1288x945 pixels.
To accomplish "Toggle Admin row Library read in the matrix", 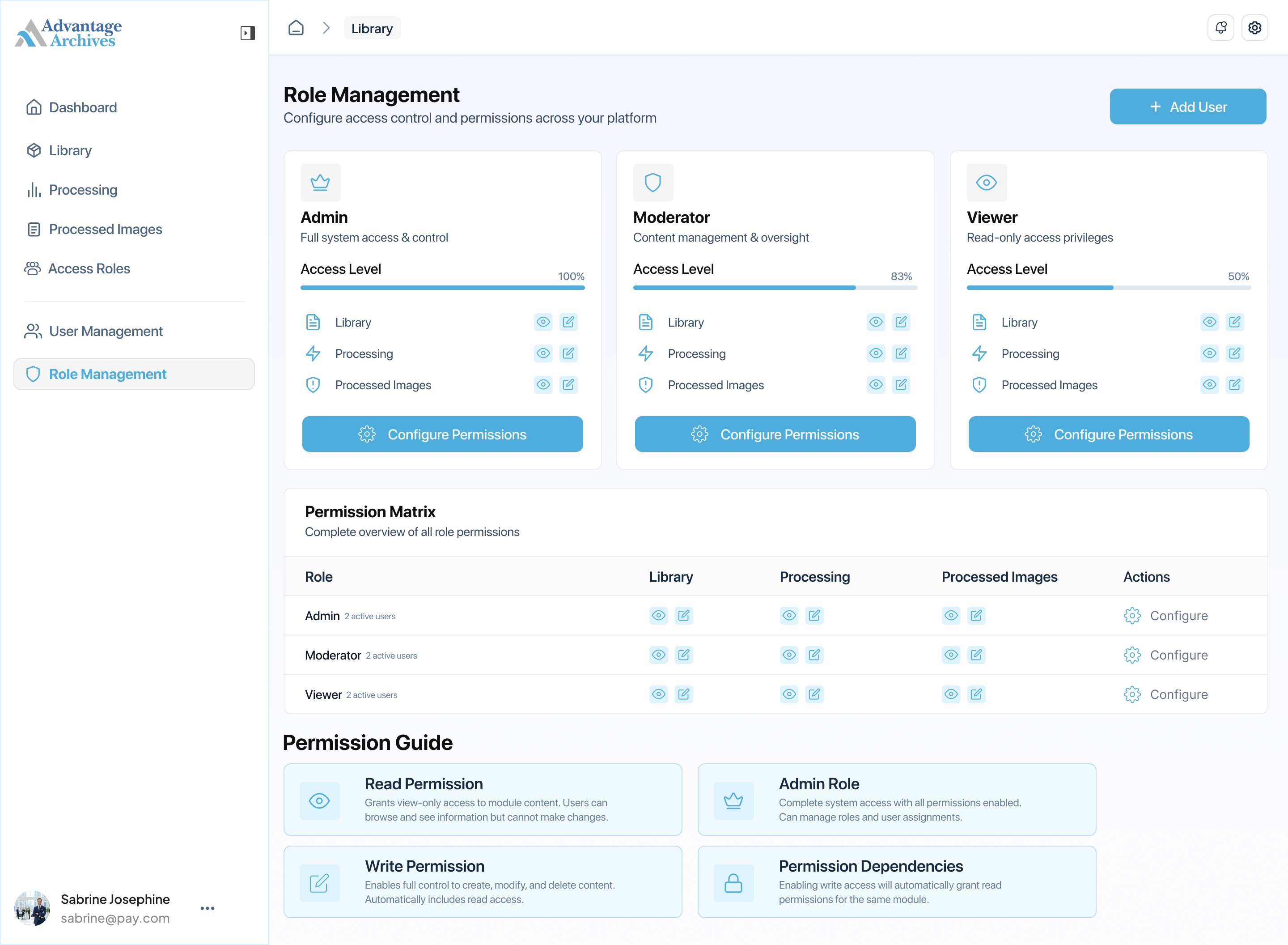I will 659,616.
